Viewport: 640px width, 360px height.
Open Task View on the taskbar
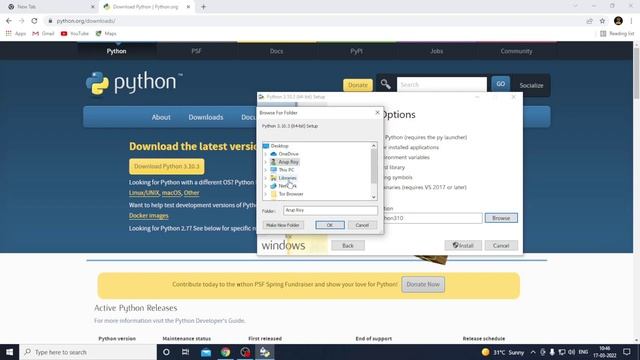186,352
